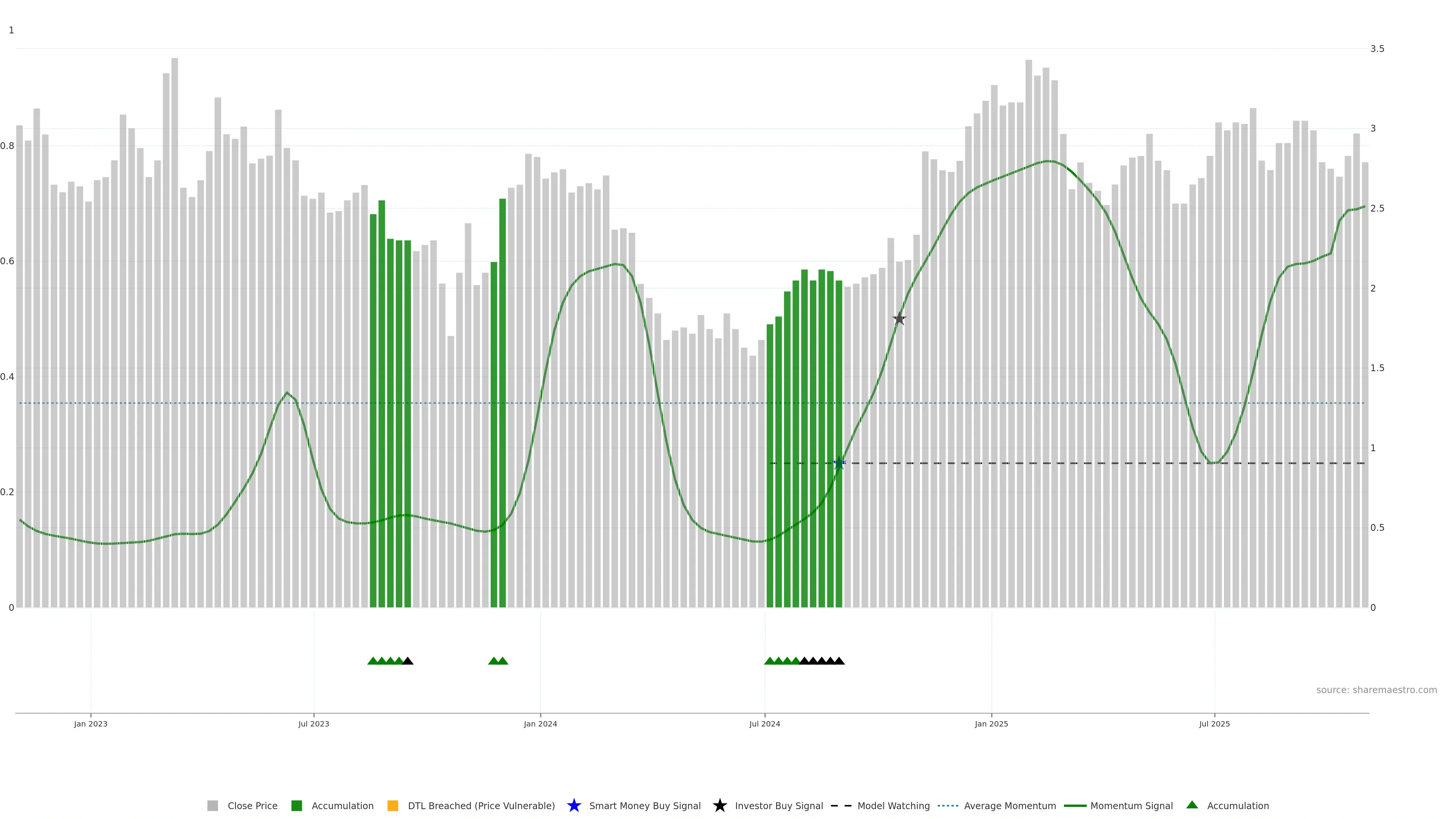Click the green Accumulation square in legend
The width and height of the screenshot is (1456, 819).
(297, 805)
